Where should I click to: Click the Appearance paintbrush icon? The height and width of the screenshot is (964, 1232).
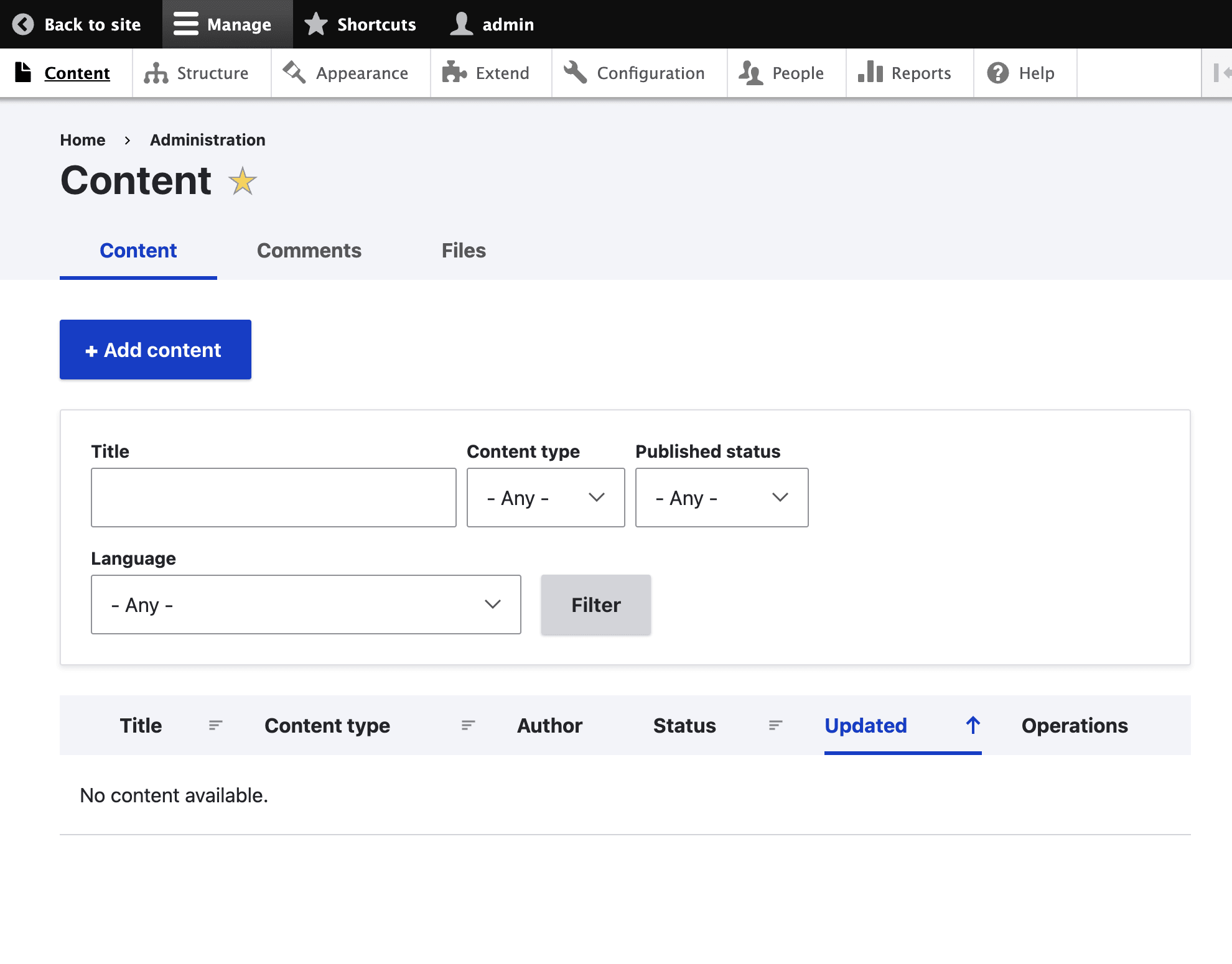point(294,72)
